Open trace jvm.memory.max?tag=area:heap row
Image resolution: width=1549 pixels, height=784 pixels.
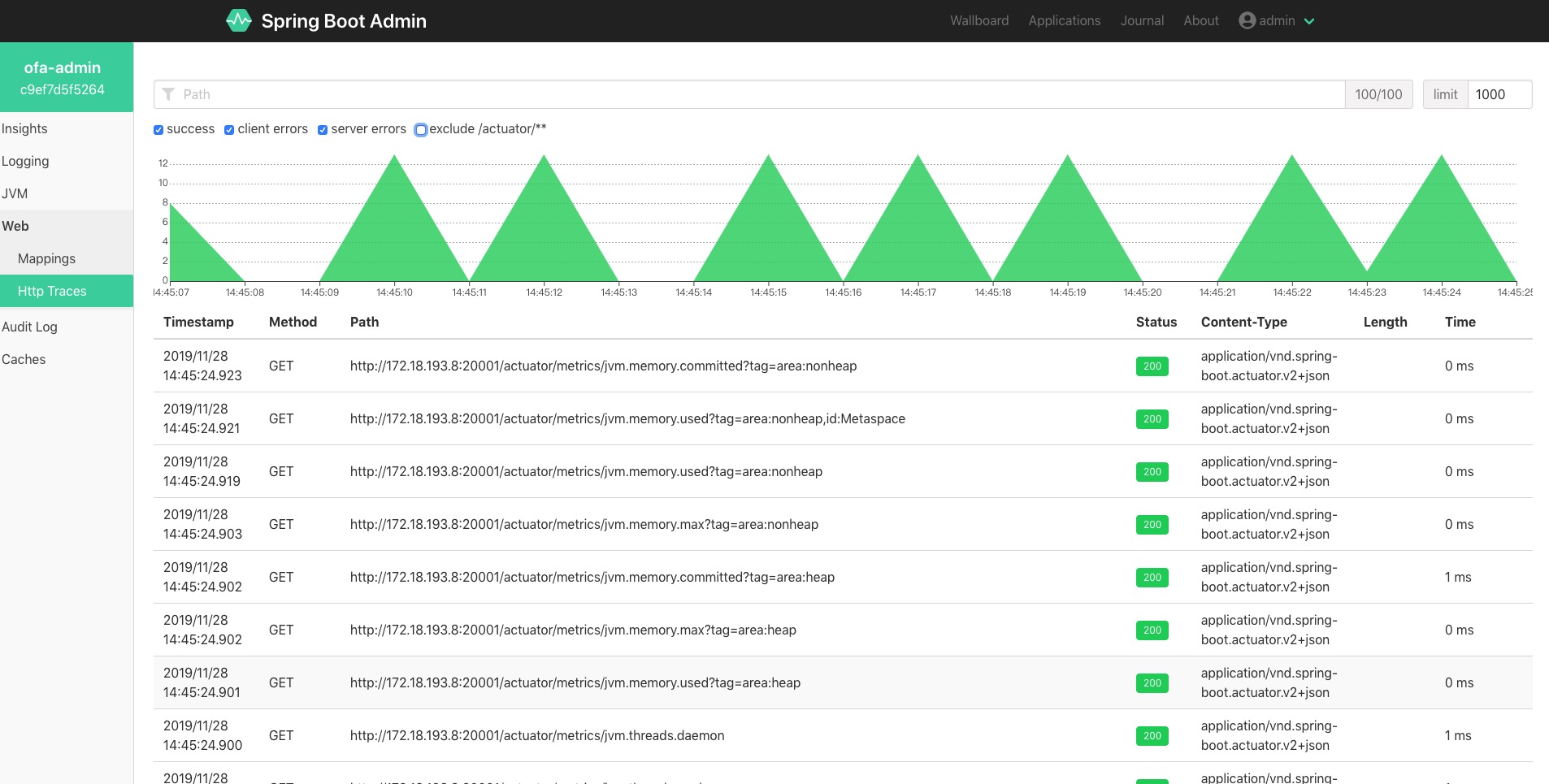click(843, 630)
